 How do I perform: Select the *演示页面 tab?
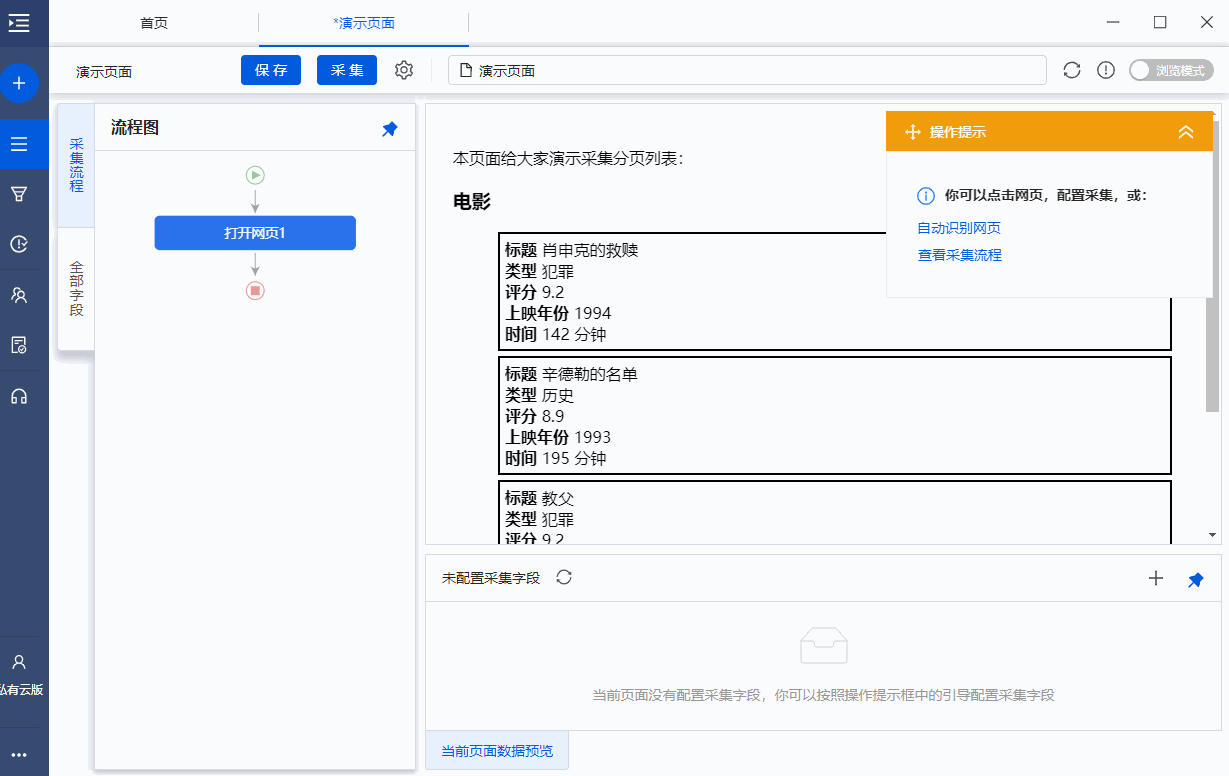pyautogui.click(x=364, y=22)
